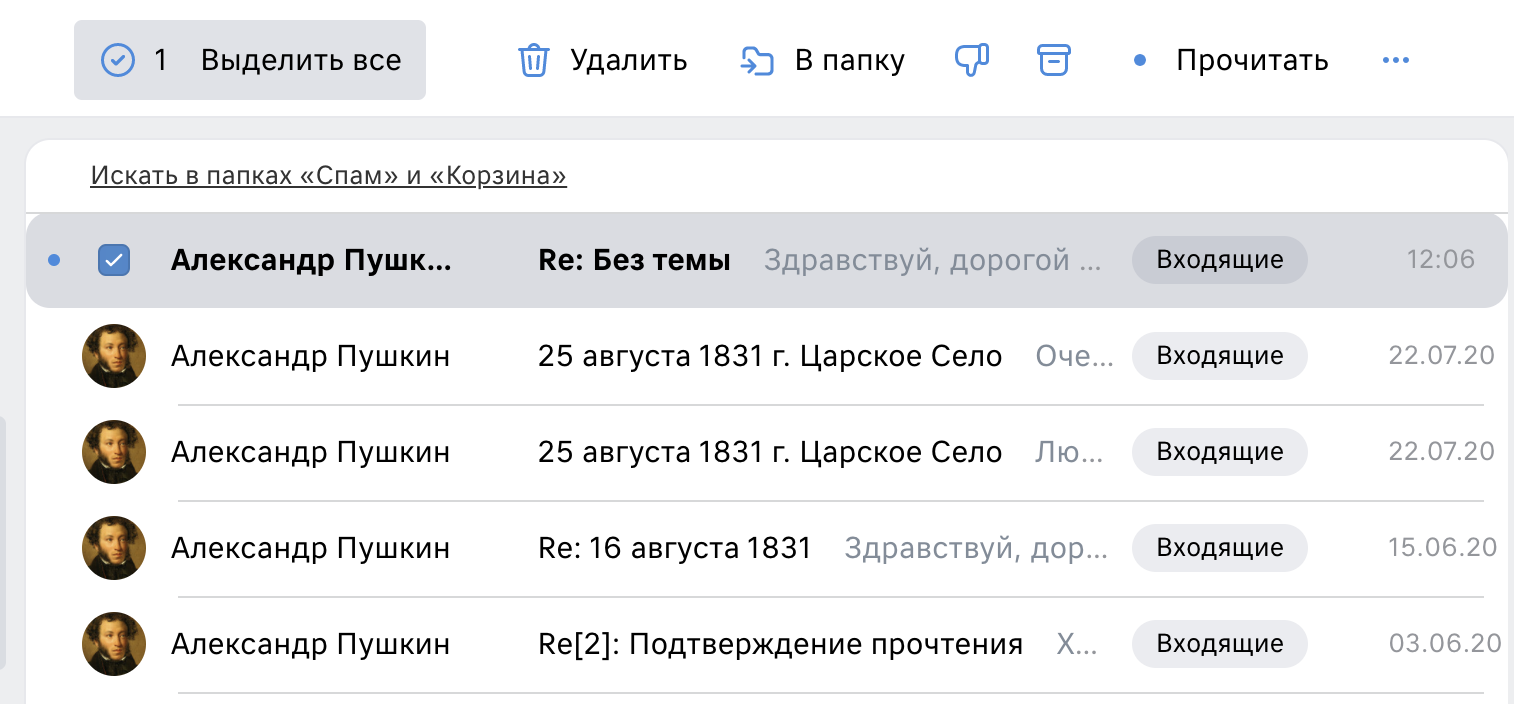Click the circled checkmark selection icon
The height and width of the screenshot is (704, 1514).
point(118,61)
